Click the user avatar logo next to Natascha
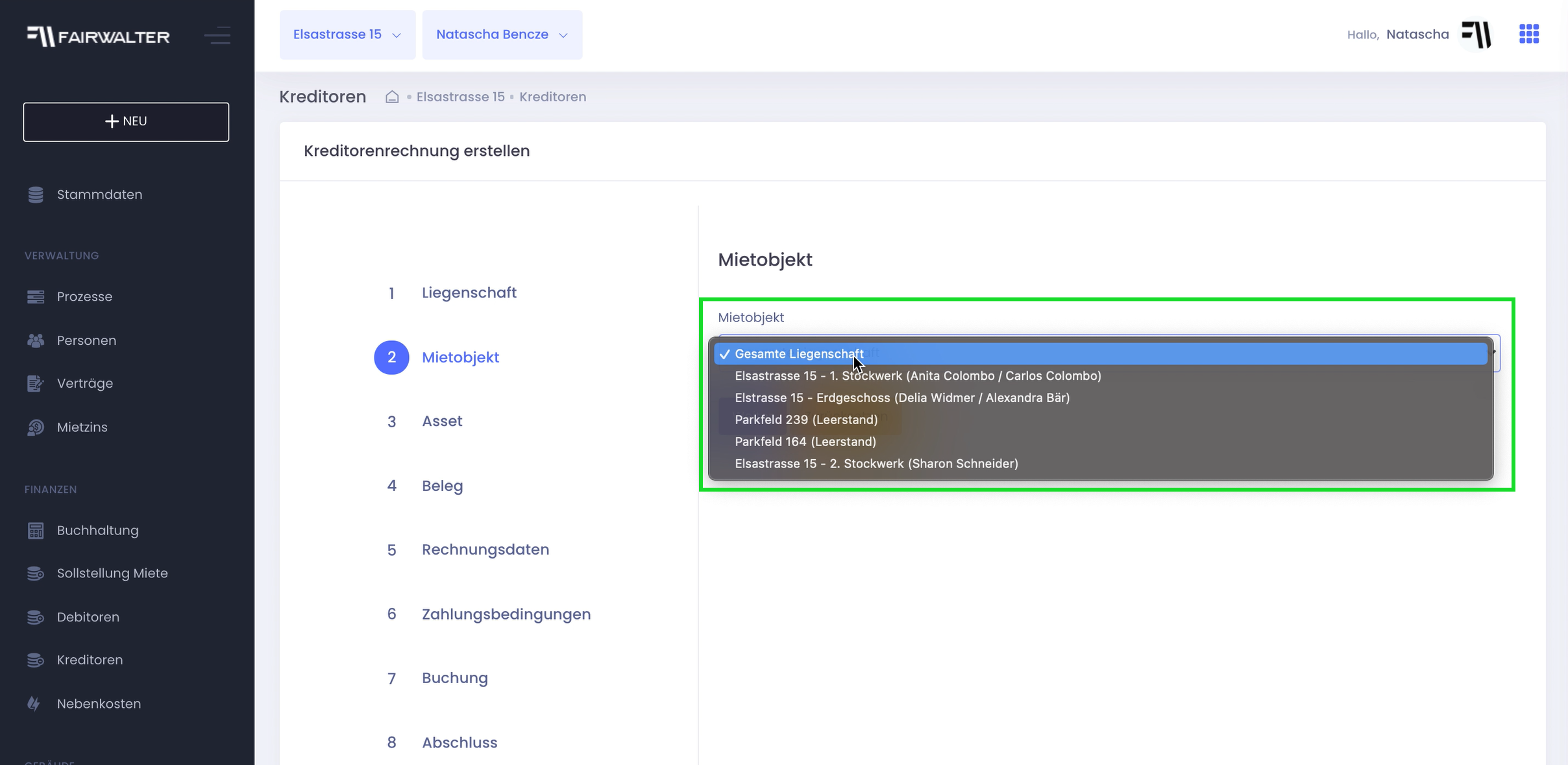The height and width of the screenshot is (765, 1568). click(x=1476, y=34)
